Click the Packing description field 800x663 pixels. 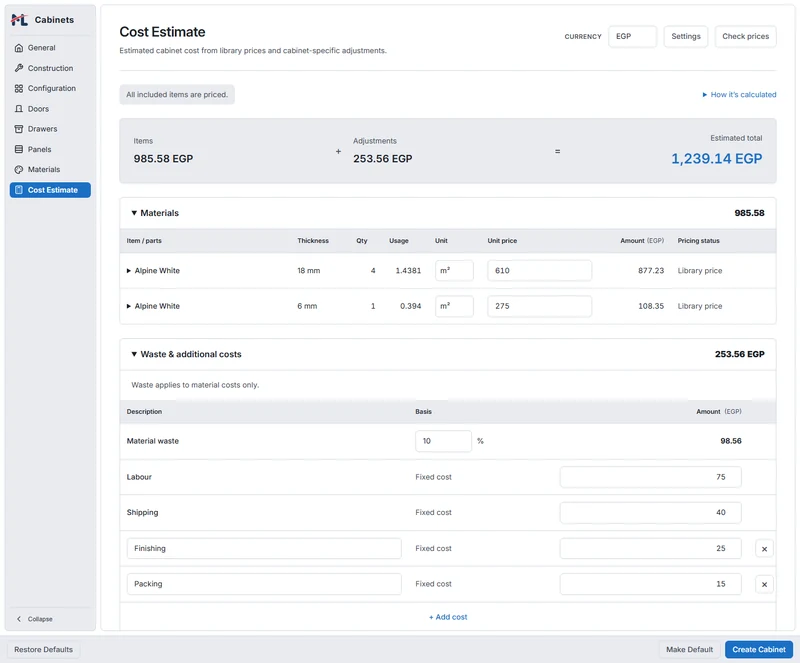pyautogui.click(x=264, y=584)
